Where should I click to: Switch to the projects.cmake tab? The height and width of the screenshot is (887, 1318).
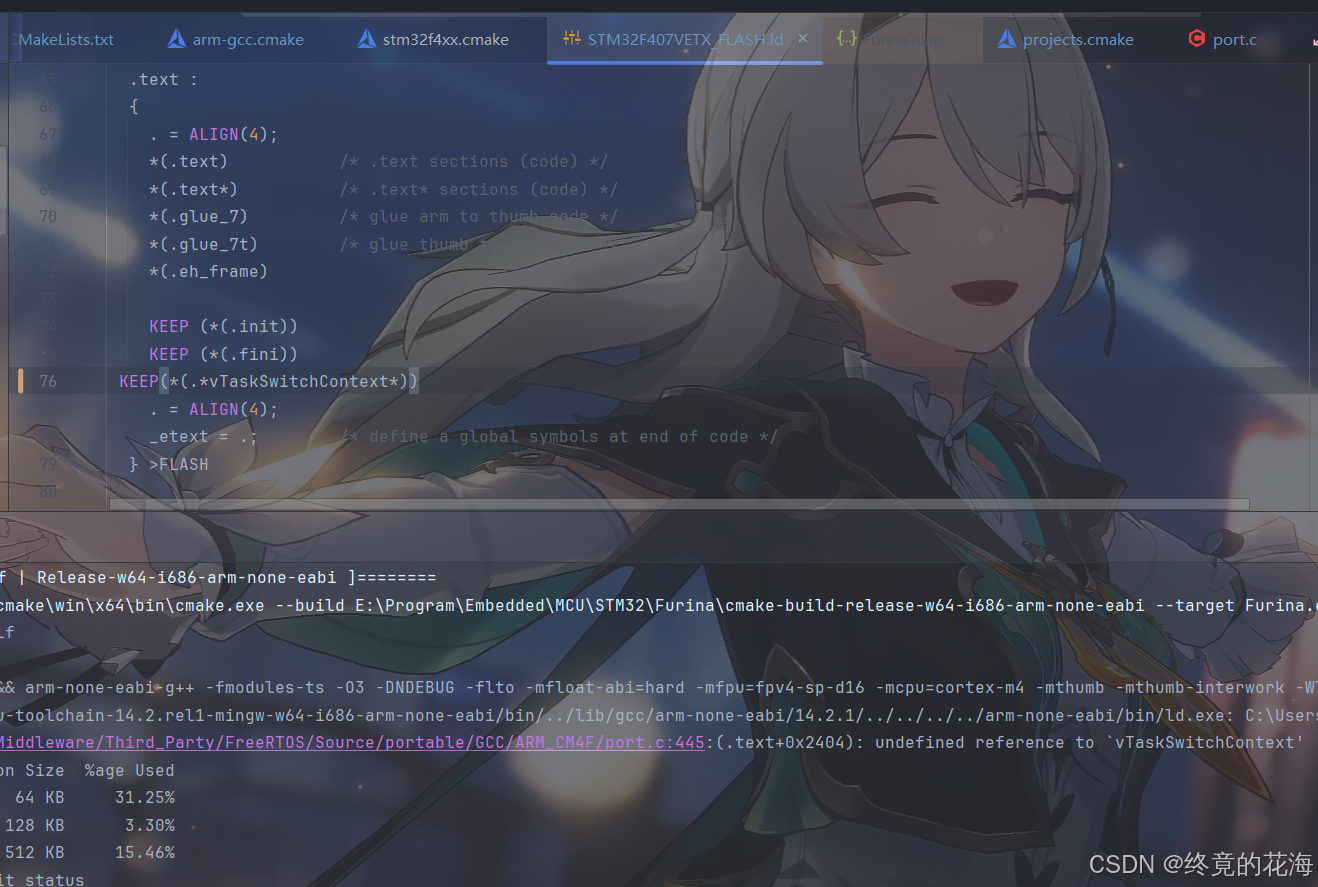click(1065, 40)
